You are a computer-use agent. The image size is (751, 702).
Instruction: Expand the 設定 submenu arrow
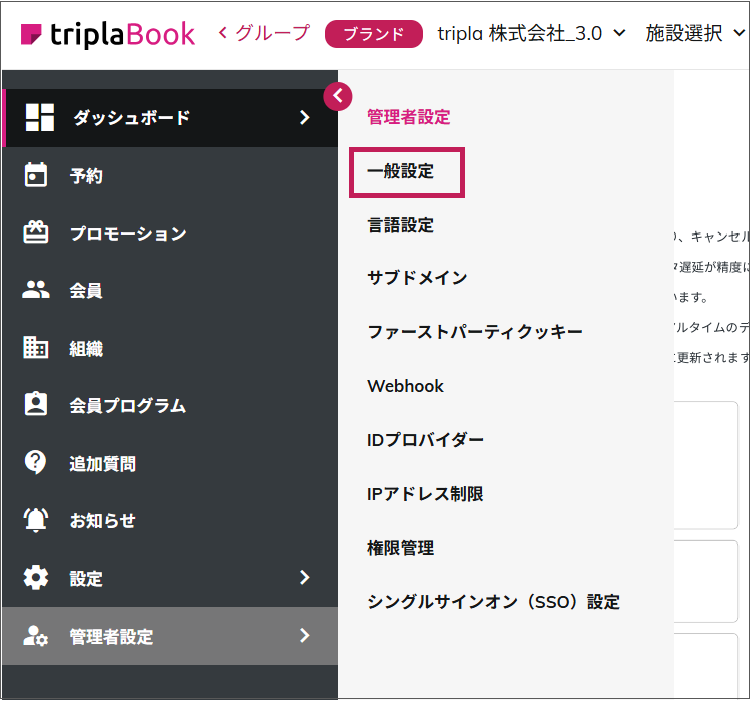tap(305, 578)
